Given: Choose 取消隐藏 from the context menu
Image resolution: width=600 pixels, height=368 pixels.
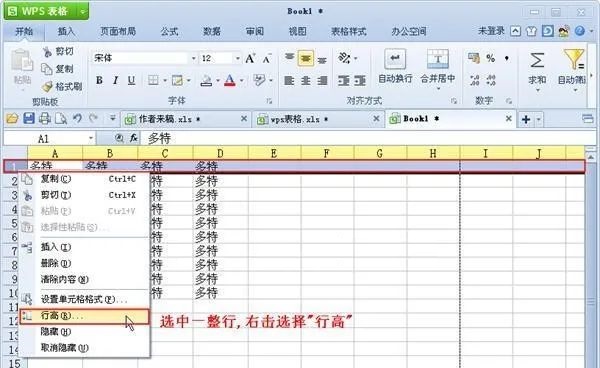Looking at the screenshot, I should (x=85, y=348).
